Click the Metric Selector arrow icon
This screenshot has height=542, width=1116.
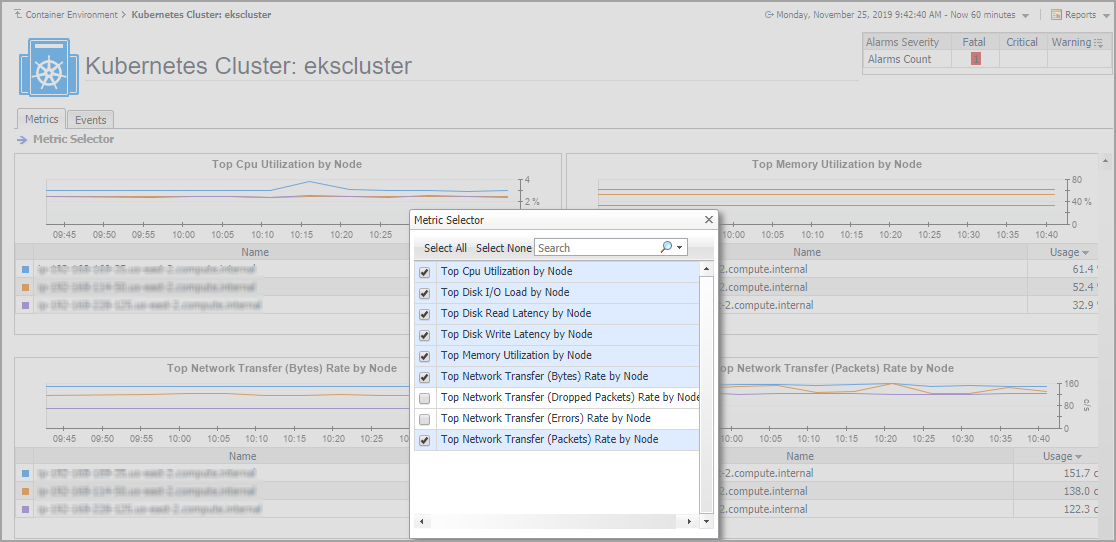[x=23, y=140]
